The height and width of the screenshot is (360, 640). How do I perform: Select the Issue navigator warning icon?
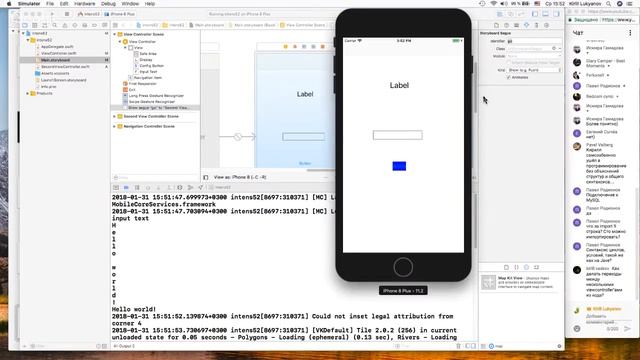64,25
